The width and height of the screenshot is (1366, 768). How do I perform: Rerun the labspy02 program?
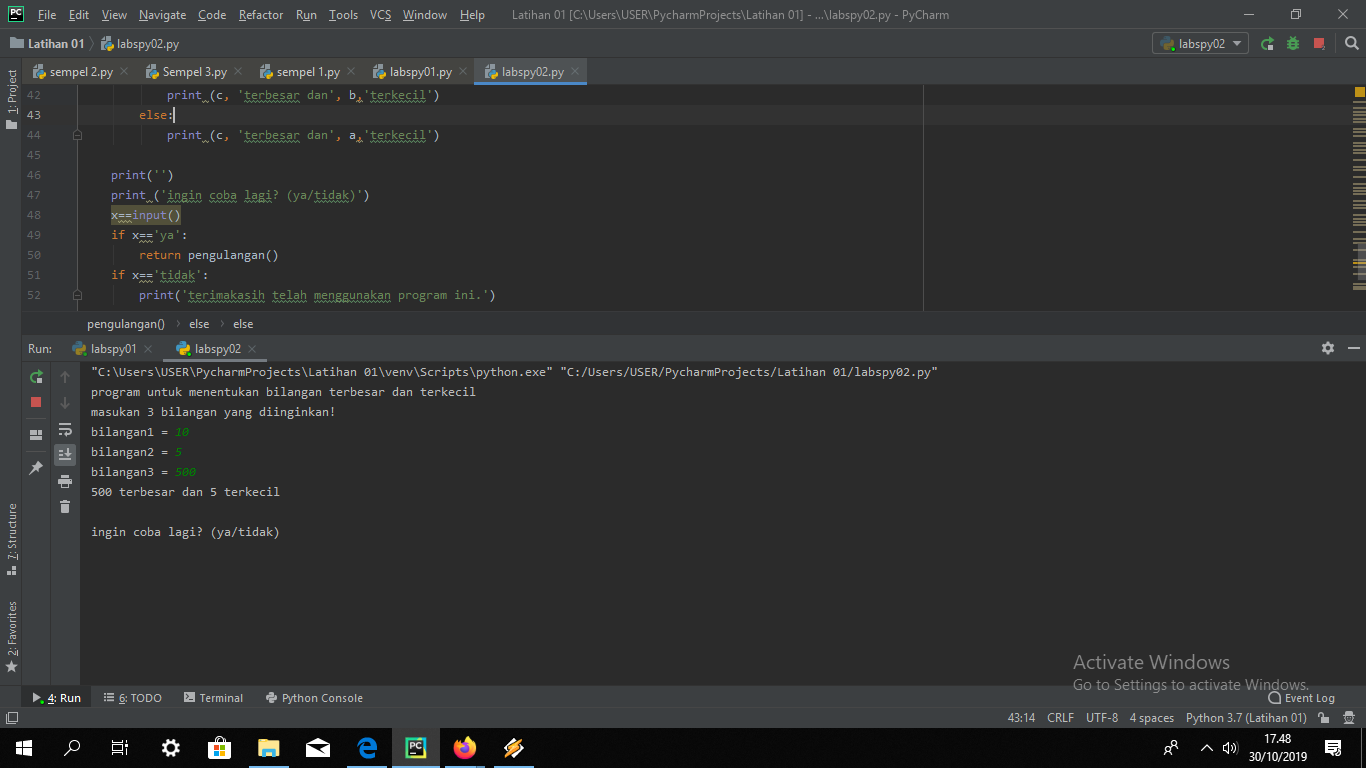point(36,377)
